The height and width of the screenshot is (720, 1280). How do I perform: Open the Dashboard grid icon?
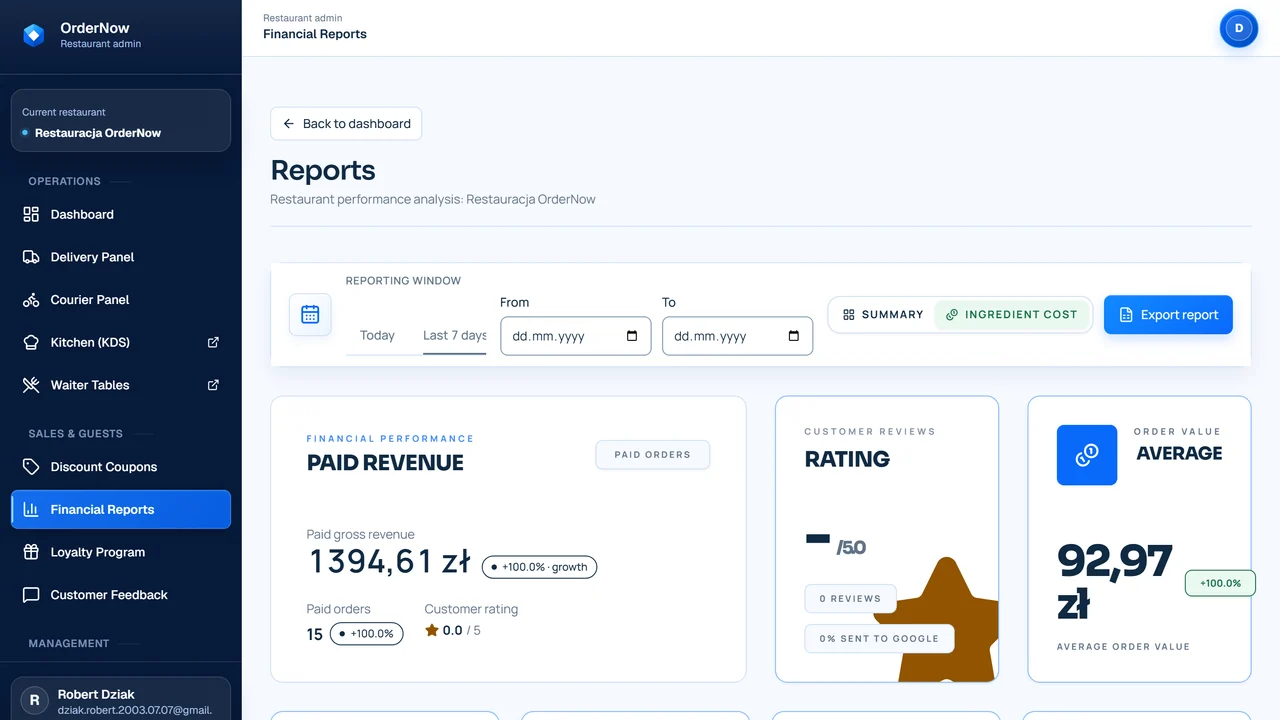click(31, 214)
